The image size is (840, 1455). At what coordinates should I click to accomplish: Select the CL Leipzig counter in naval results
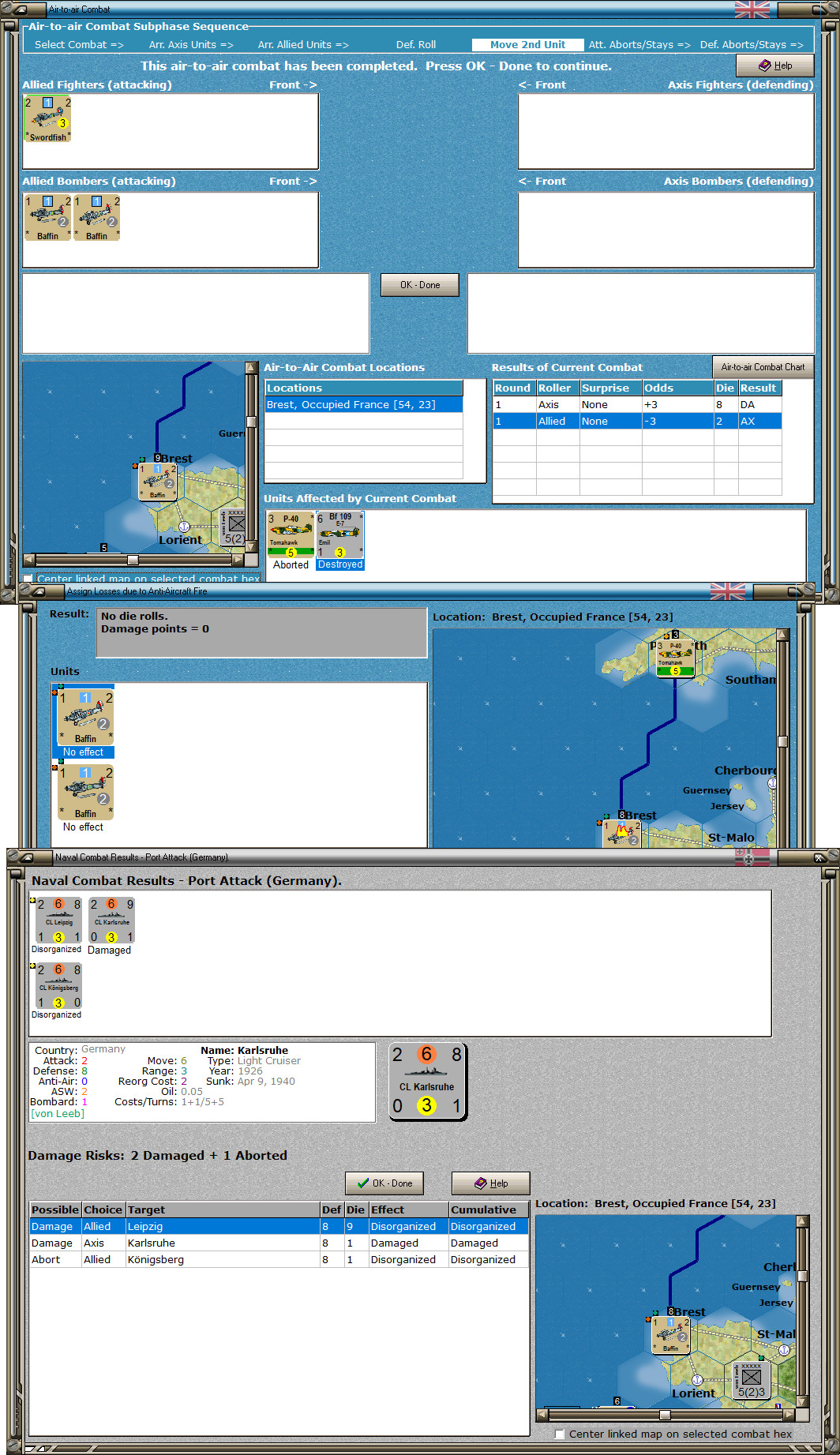click(58, 921)
